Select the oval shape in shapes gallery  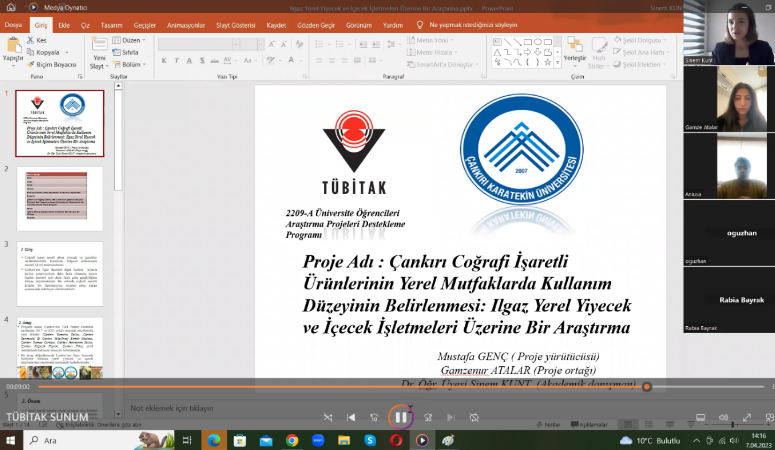(x=537, y=42)
